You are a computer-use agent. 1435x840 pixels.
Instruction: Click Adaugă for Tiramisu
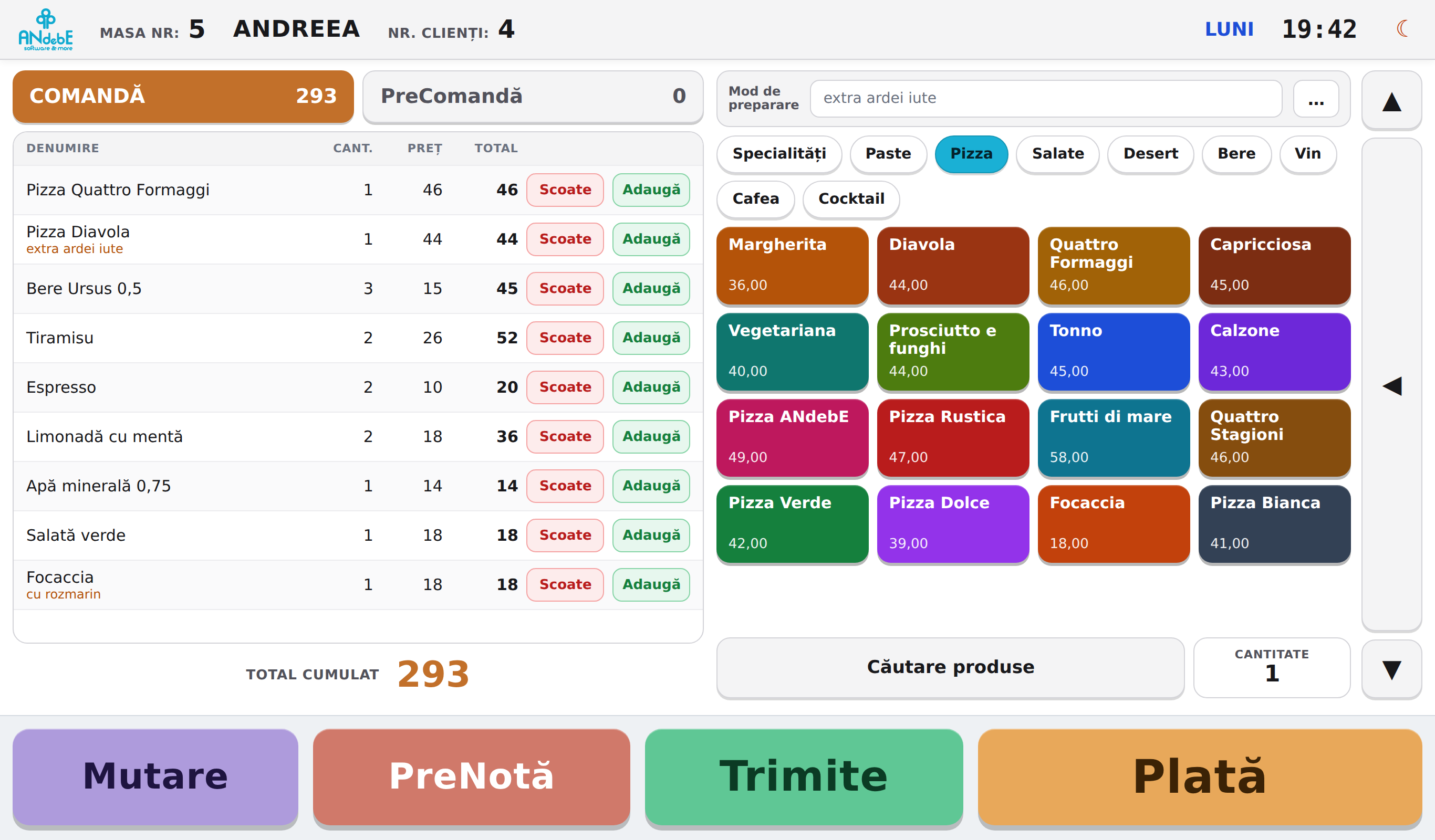[x=651, y=338]
